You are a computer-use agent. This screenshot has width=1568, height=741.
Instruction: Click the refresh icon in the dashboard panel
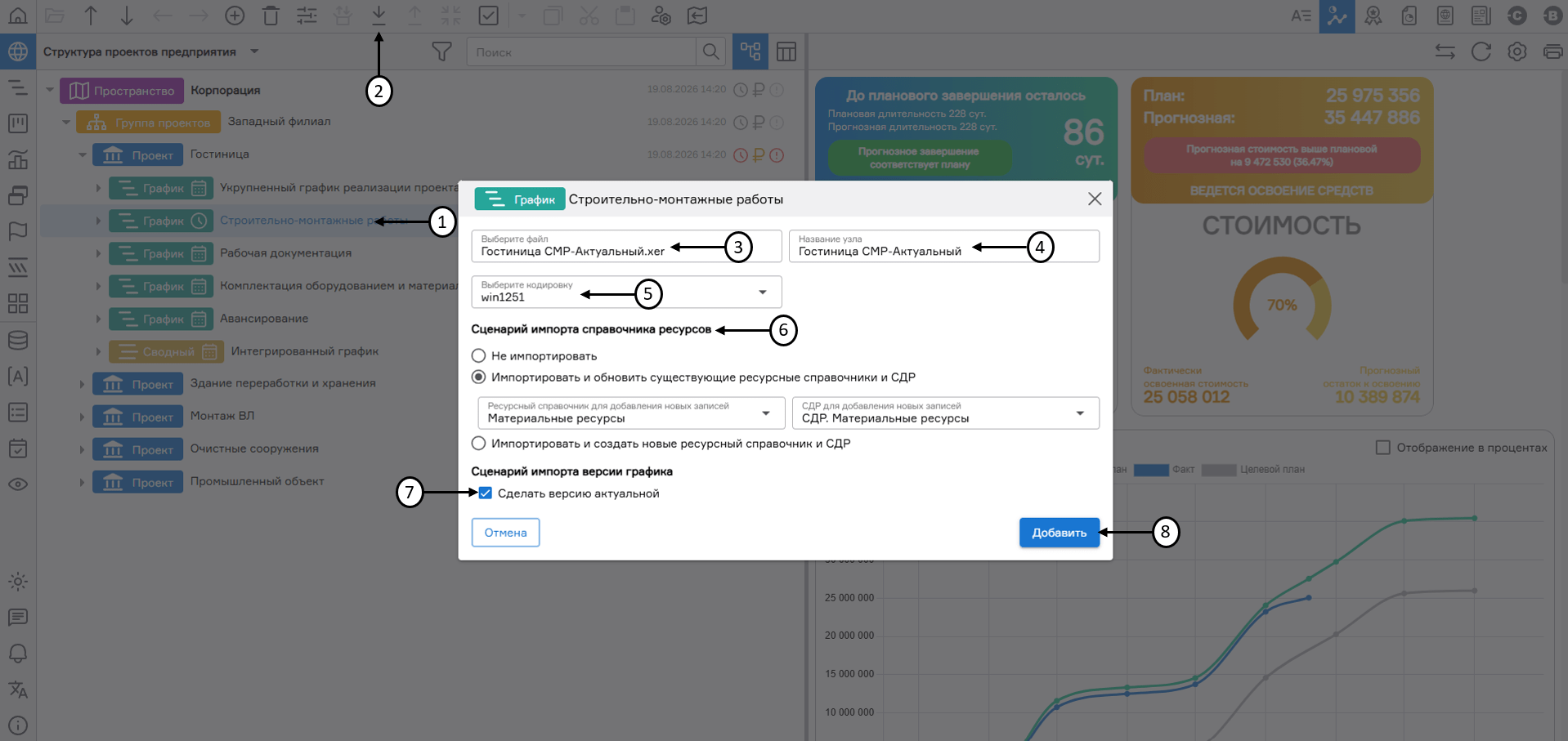point(1481,51)
